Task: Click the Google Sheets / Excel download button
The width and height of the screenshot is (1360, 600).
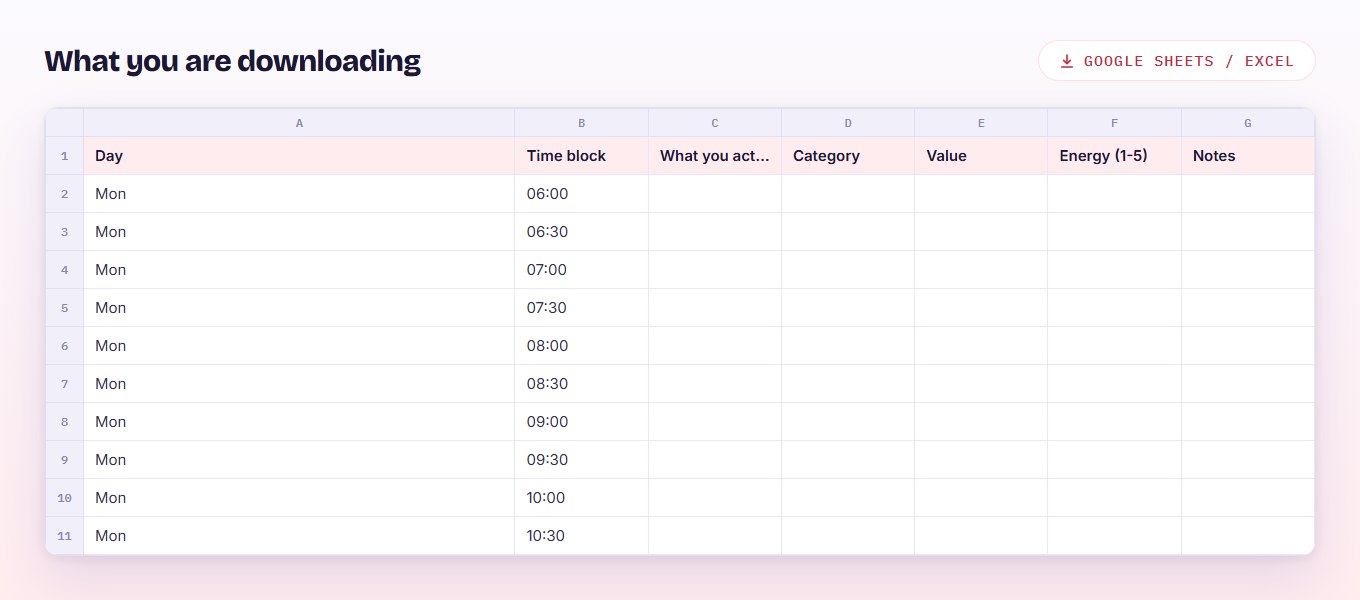Action: (1177, 61)
